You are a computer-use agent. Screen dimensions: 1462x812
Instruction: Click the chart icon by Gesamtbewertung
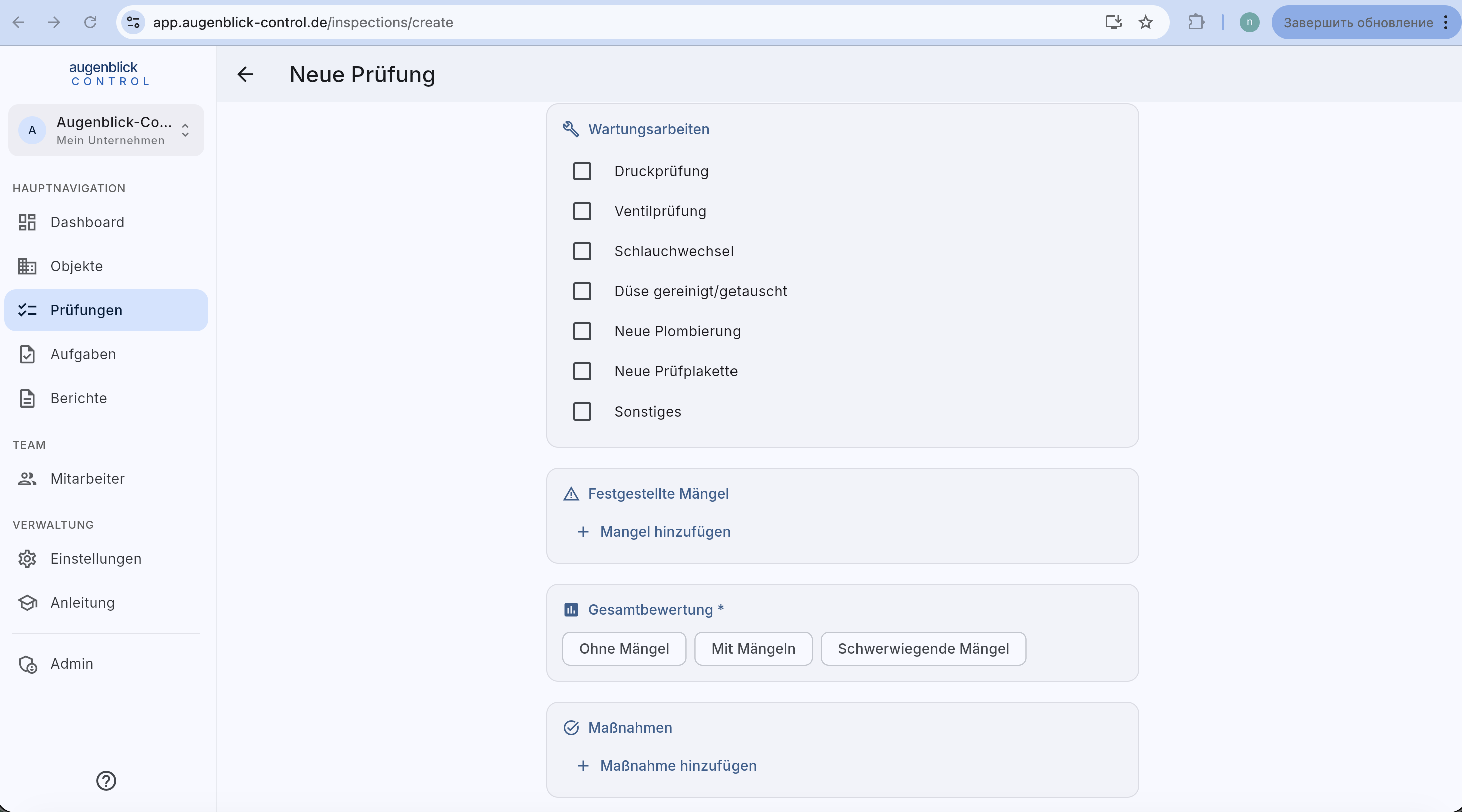click(x=571, y=609)
